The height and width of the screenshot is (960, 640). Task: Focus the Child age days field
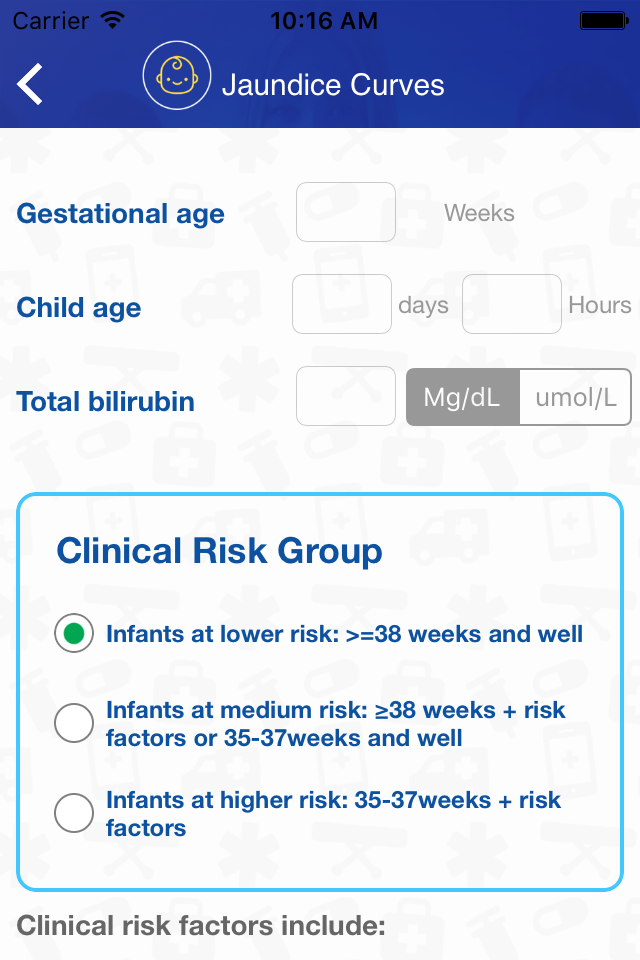[x=342, y=304]
